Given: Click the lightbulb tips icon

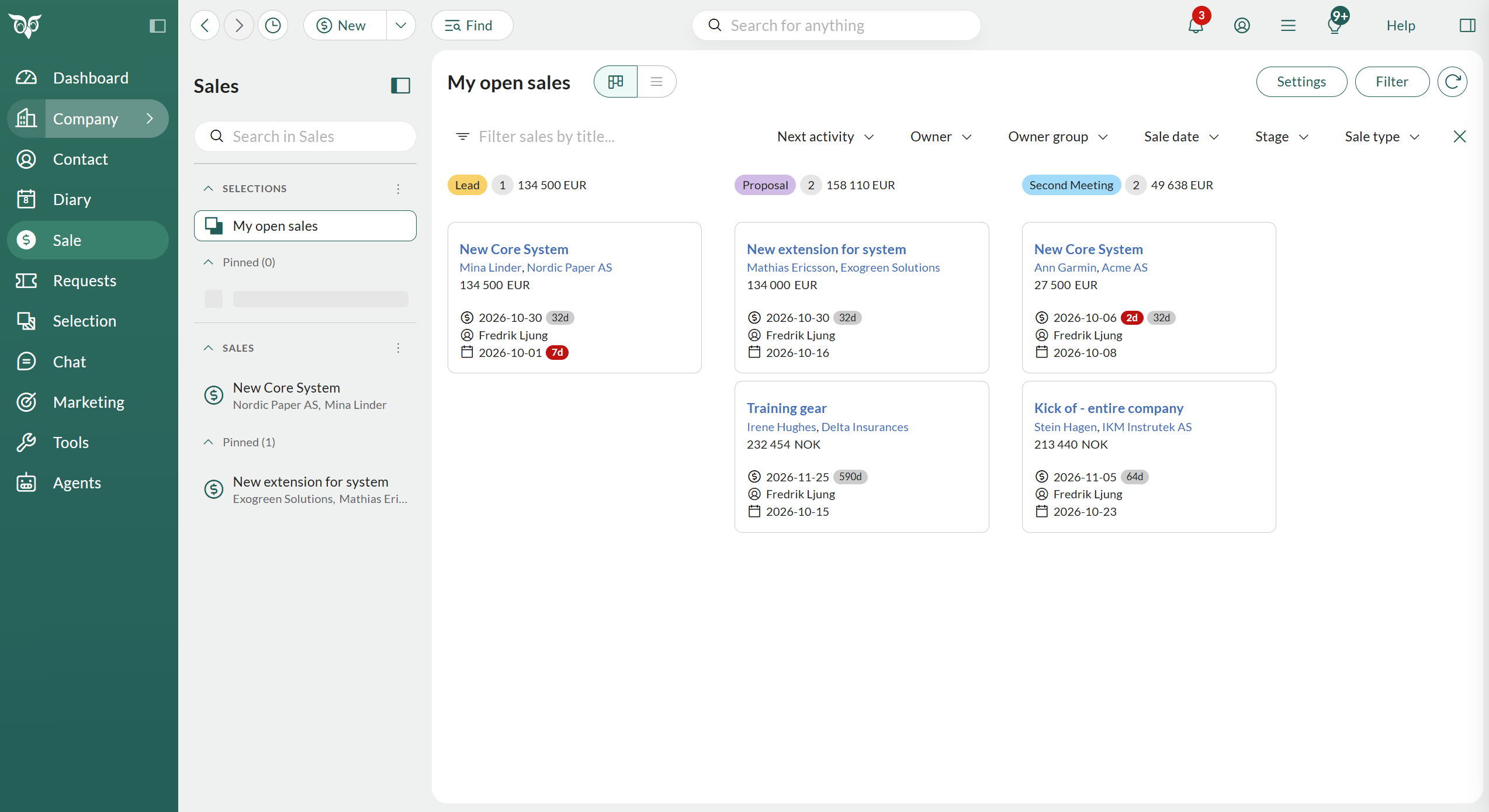Looking at the screenshot, I should 1335,26.
